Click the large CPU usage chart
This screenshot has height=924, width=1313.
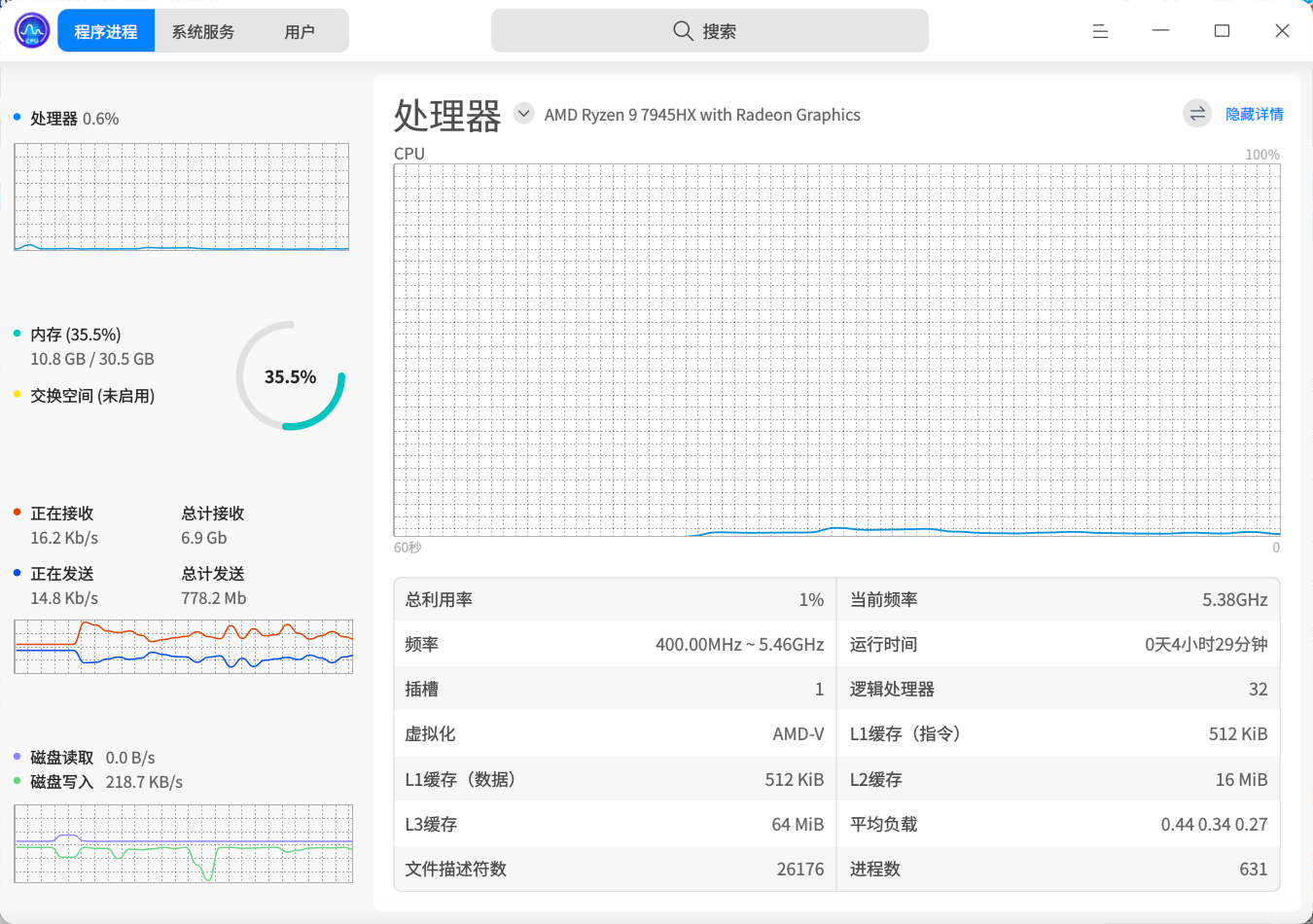(x=837, y=350)
